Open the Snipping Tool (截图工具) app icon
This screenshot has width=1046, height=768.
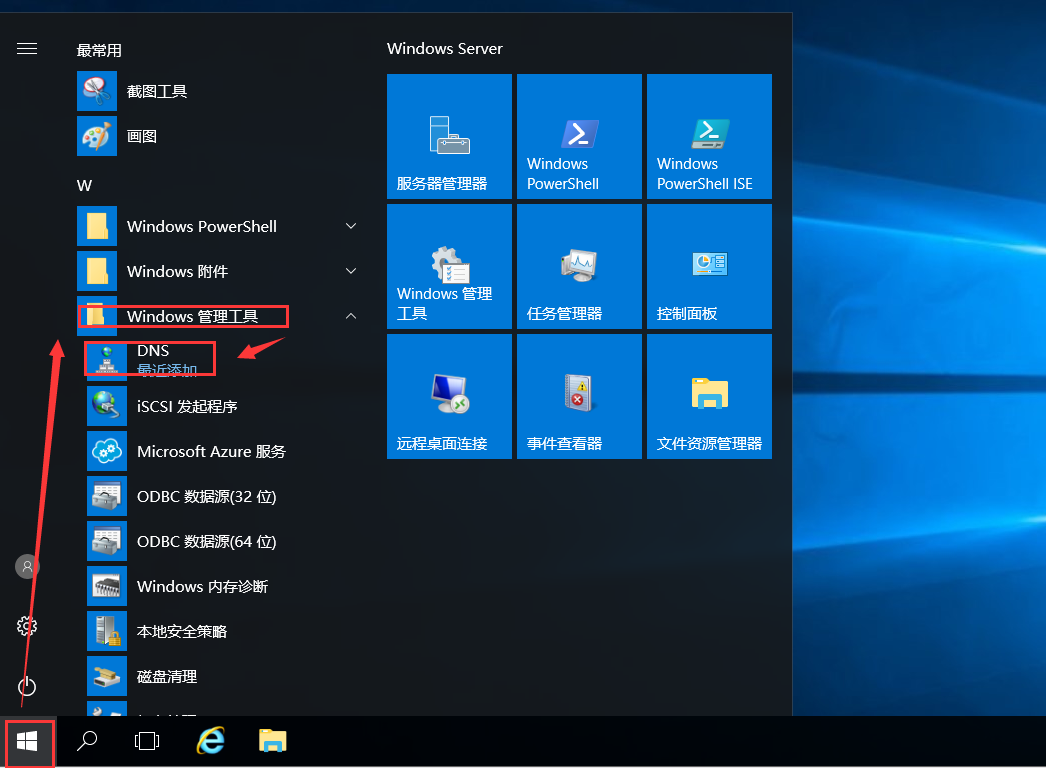(97, 91)
